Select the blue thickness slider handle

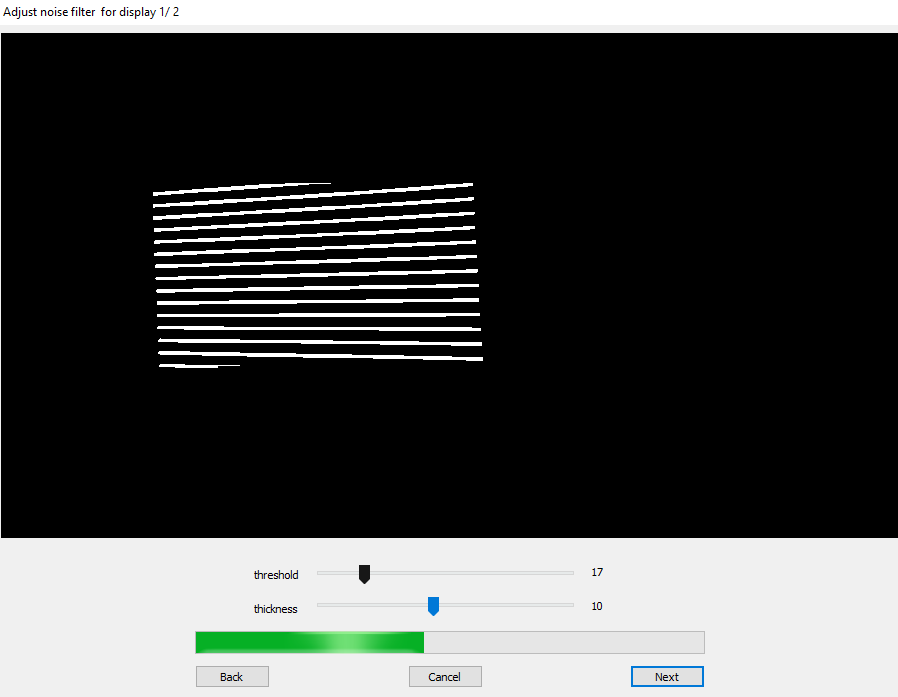coord(433,606)
